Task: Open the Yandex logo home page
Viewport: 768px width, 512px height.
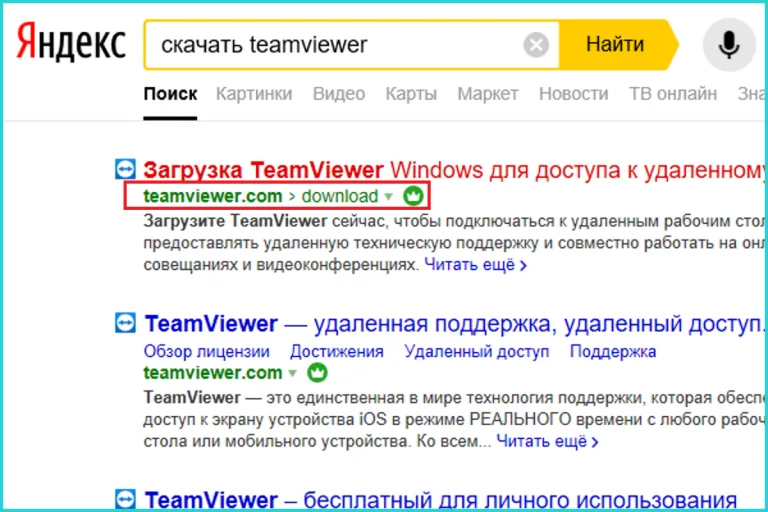Action: click(x=72, y=42)
